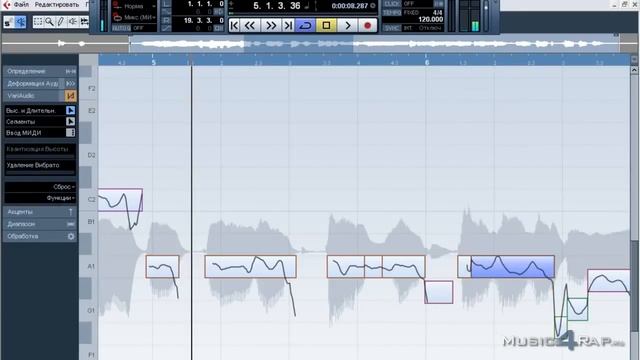Screen dimensions: 640x360
Task: Click the Play transport button
Action: [348, 25]
